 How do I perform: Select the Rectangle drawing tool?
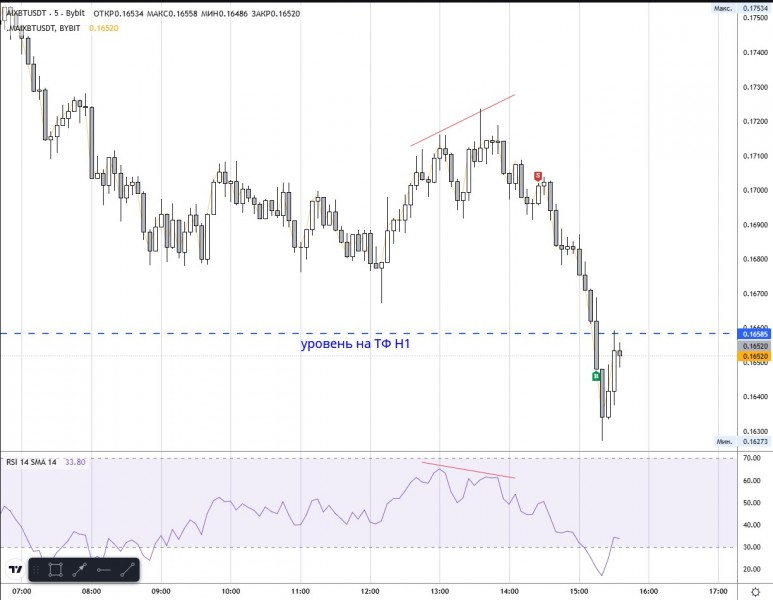pos(55,570)
